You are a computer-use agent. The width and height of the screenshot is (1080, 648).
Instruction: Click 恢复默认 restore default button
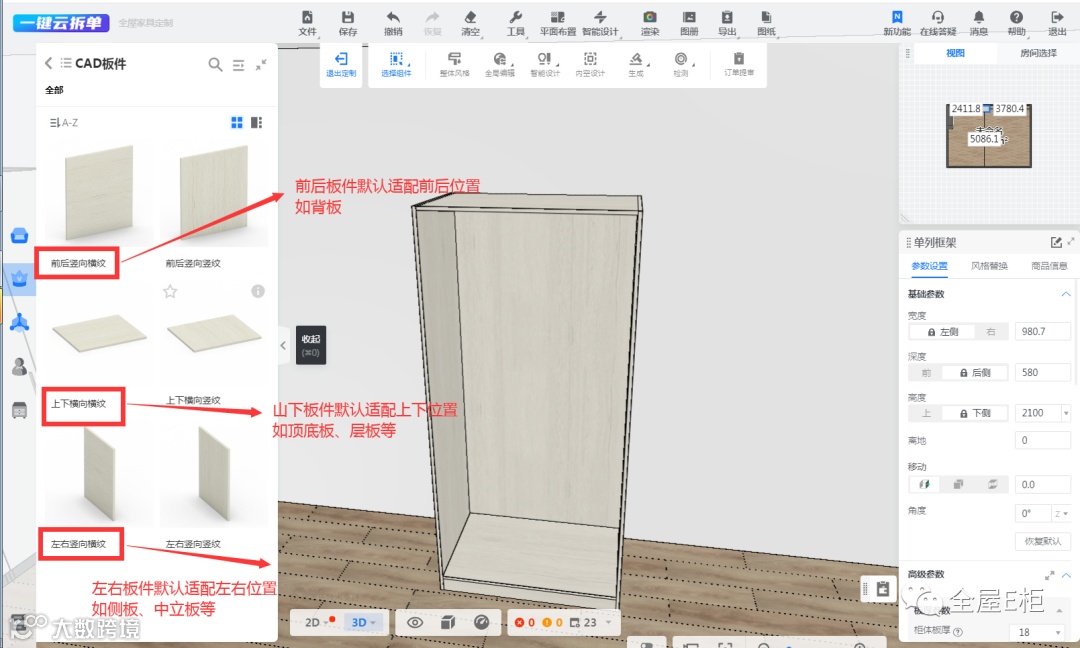coord(1043,541)
